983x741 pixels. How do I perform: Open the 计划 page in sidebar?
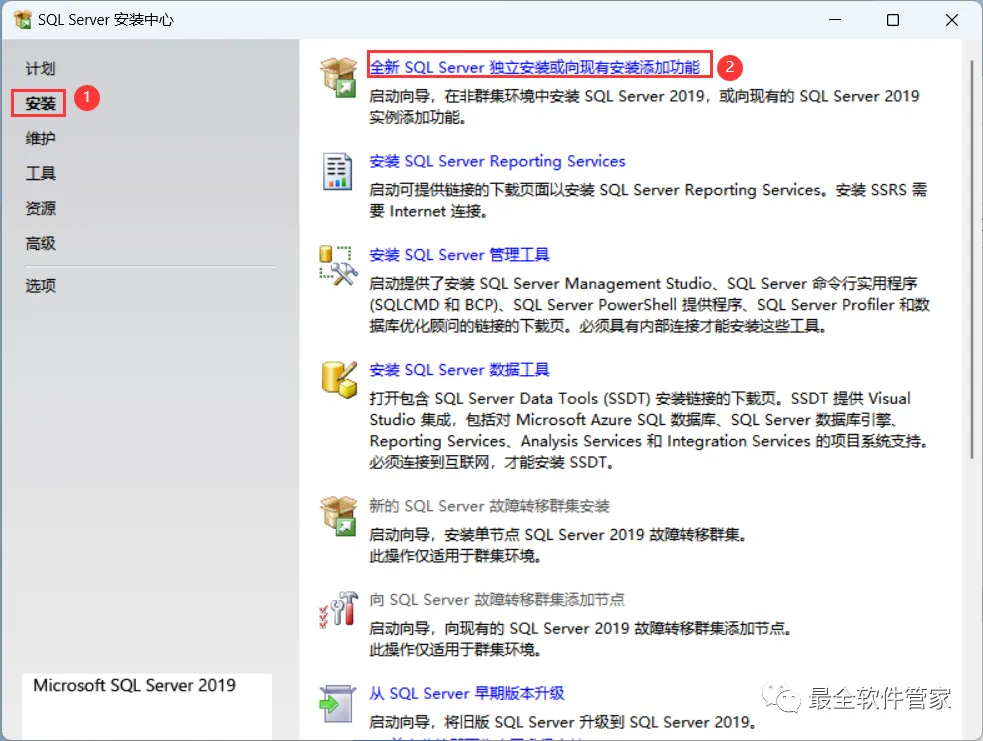[41, 68]
